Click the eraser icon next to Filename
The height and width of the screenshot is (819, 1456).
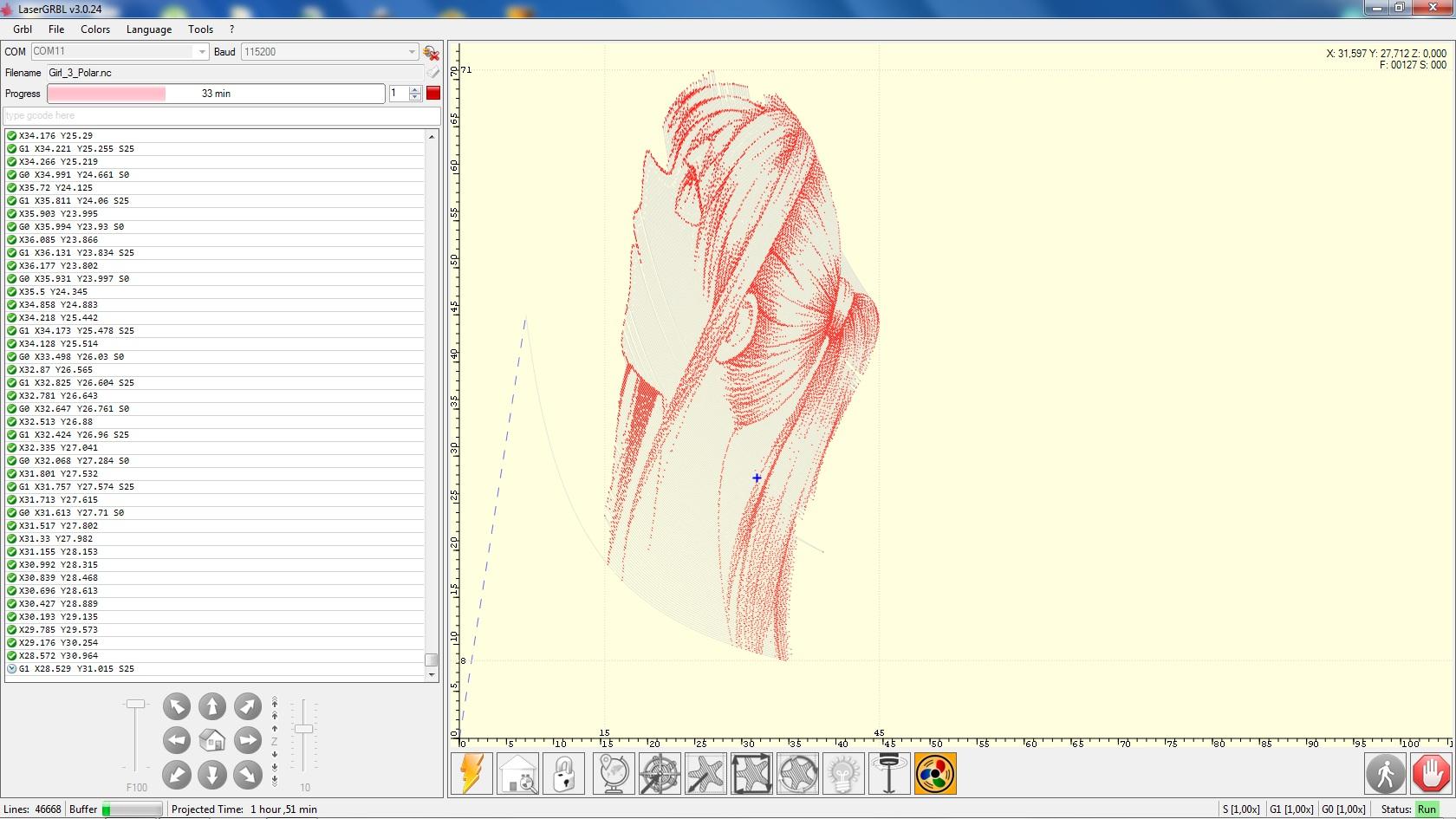[x=432, y=73]
